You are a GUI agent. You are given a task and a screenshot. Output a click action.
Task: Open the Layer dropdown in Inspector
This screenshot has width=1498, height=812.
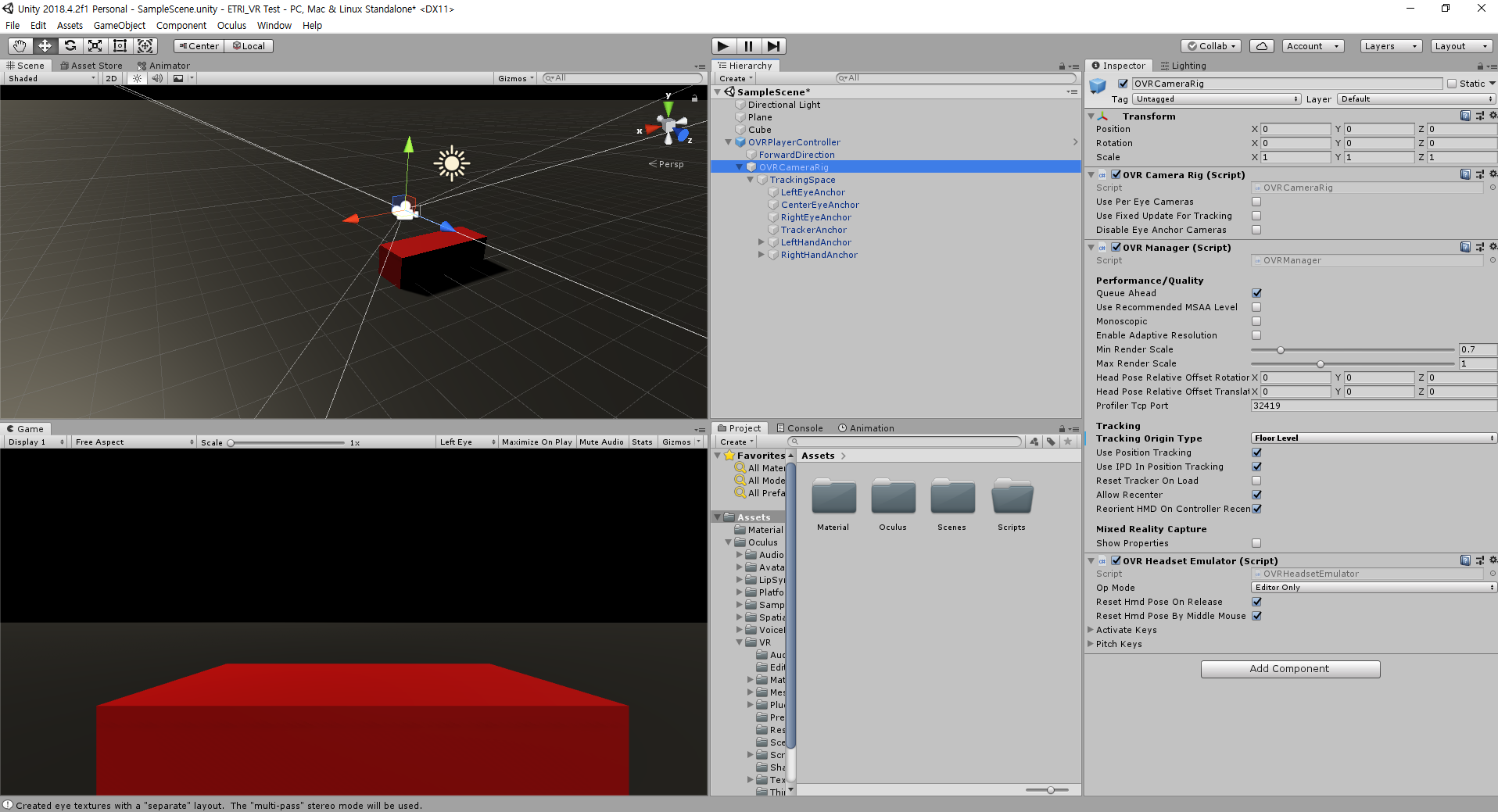[1416, 99]
